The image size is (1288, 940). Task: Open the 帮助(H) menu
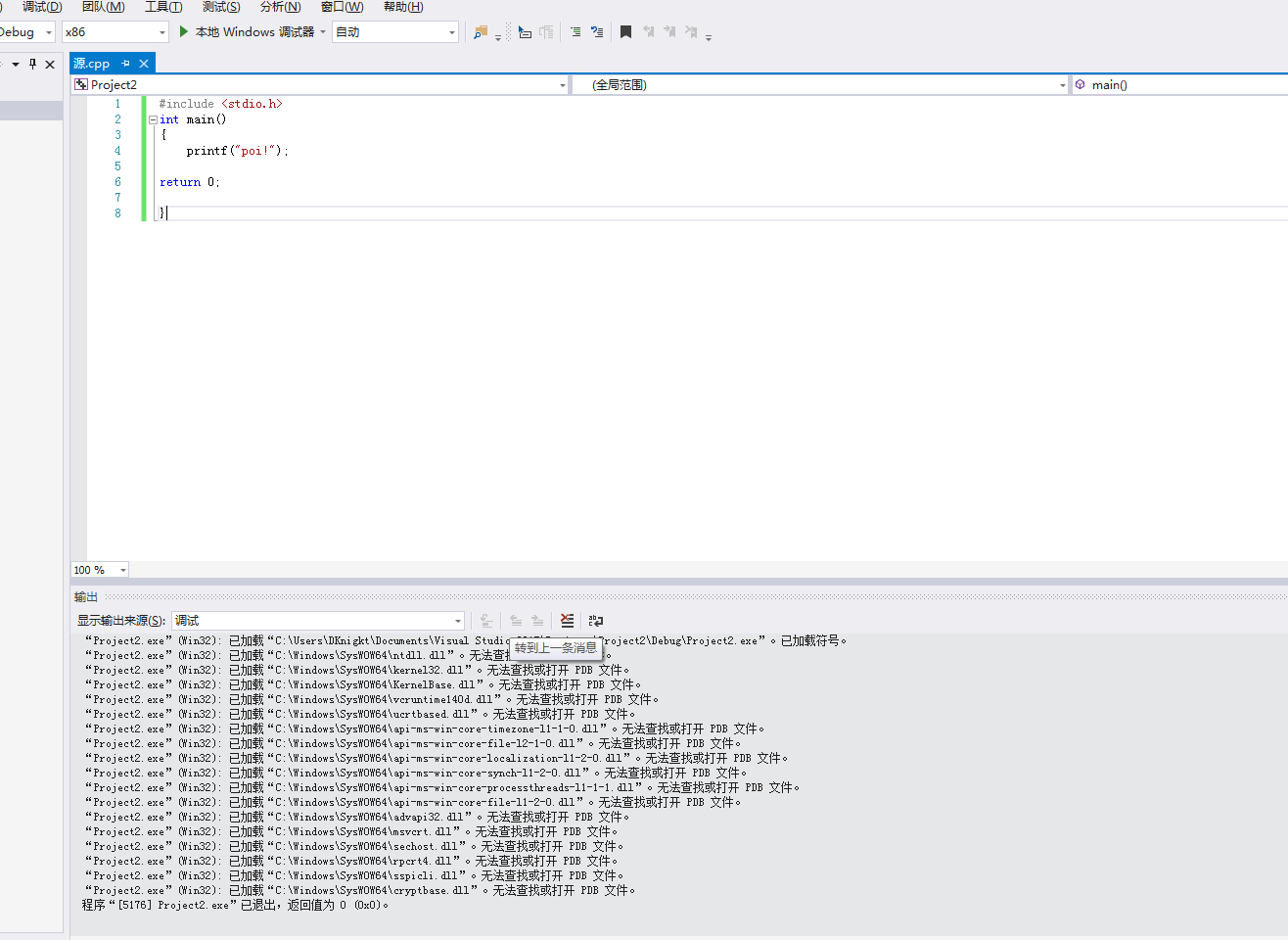tap(403, 7)
